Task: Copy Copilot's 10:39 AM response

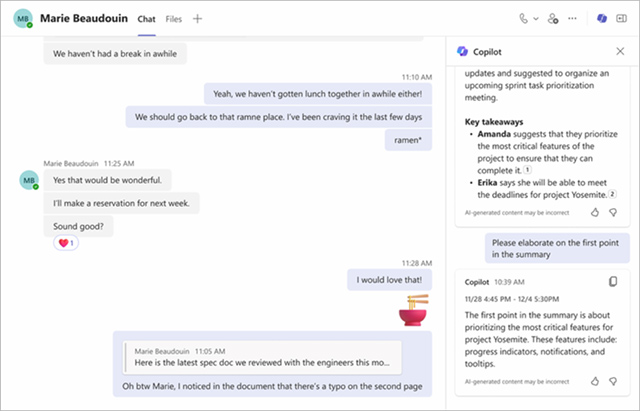Action: [613, 282]
